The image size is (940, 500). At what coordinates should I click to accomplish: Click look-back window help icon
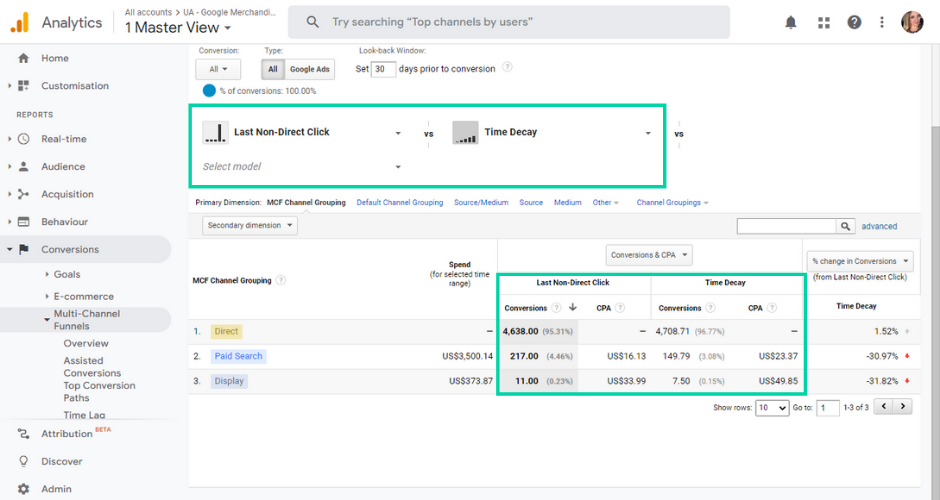[507, 67]
